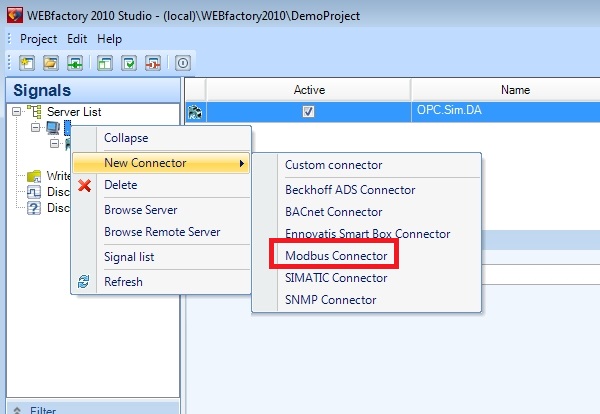600x414 pixels.
Task: Open the Help menu
Action: pos(110,39)
